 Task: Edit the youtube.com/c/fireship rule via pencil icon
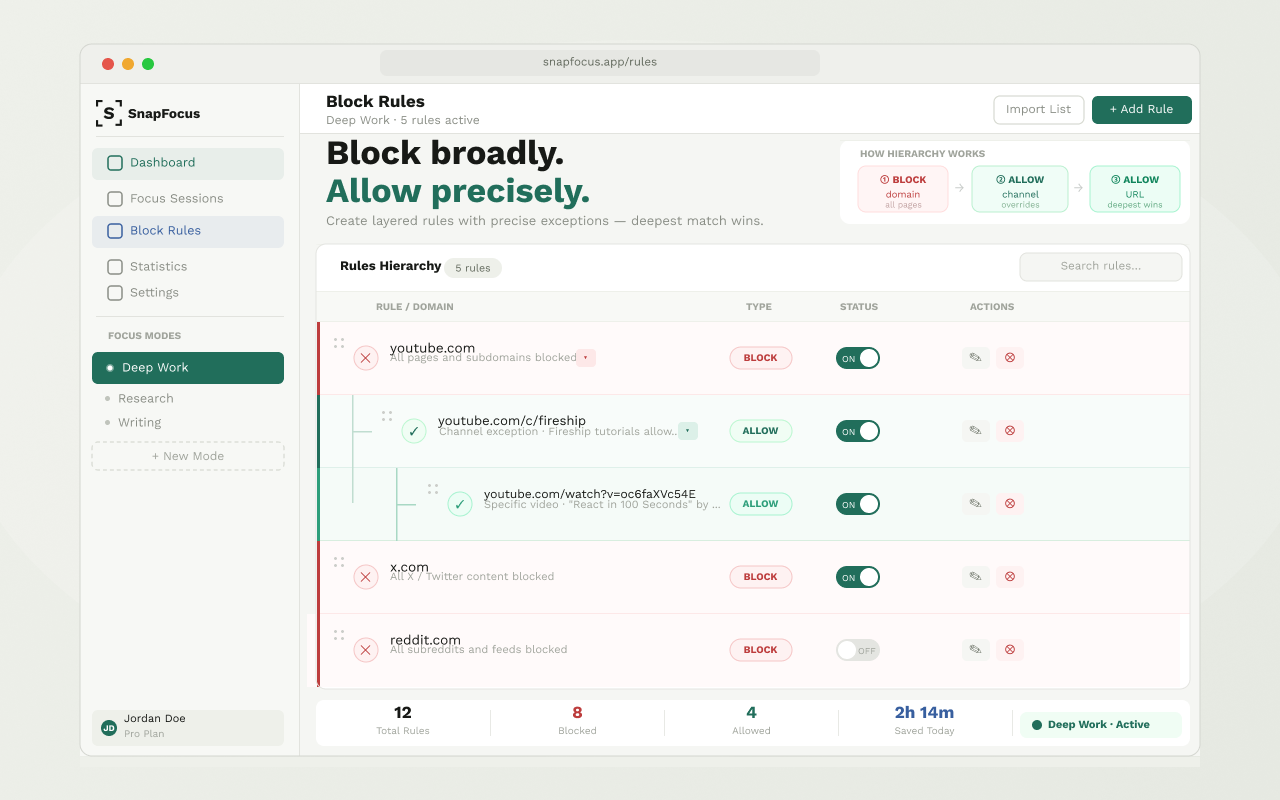click(x=975, y=431)
